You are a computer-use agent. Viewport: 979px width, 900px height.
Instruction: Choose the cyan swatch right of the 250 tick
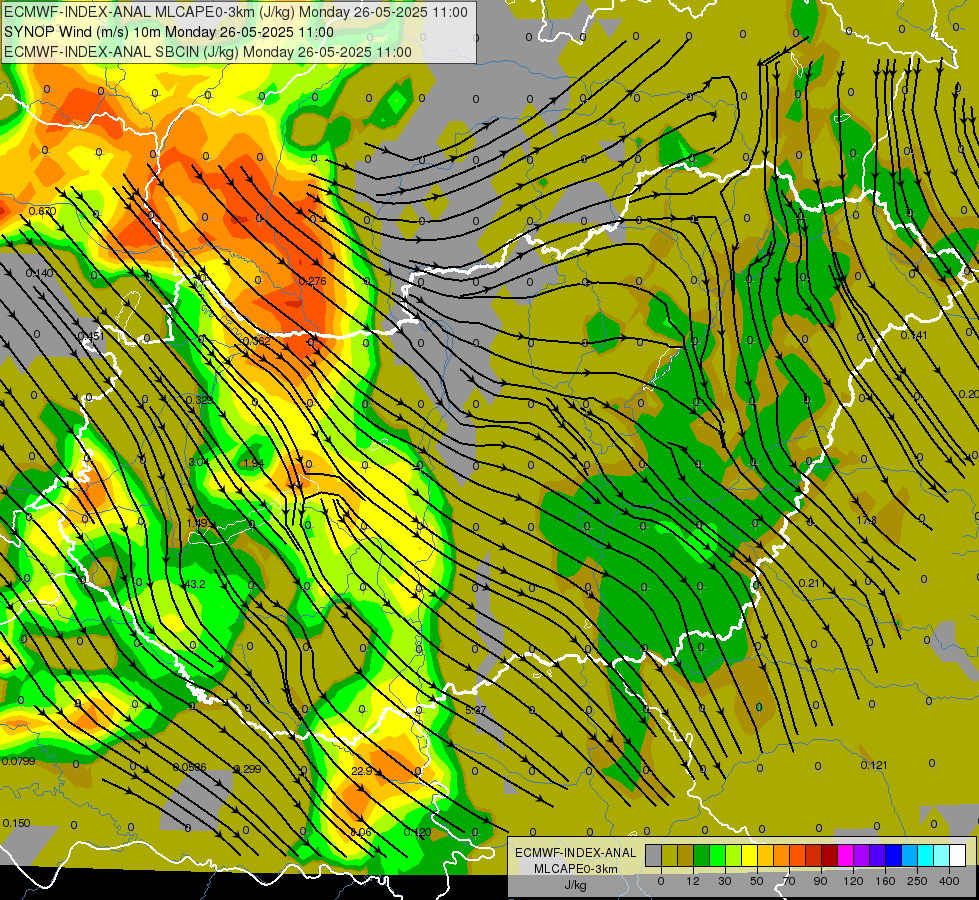pyautogui.click(x=927, y=855)
